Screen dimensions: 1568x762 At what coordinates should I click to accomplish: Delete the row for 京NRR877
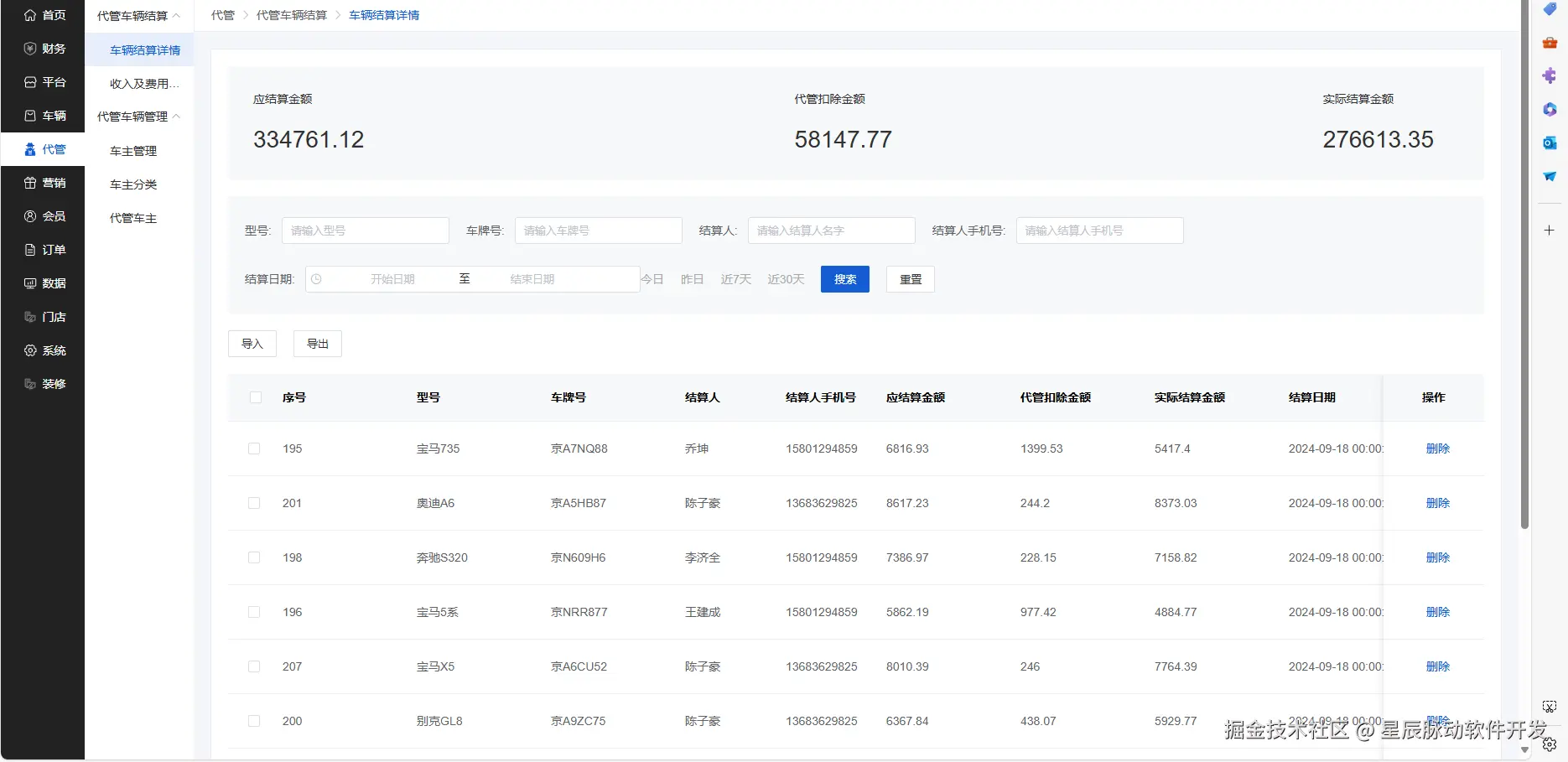(1438, 612)
